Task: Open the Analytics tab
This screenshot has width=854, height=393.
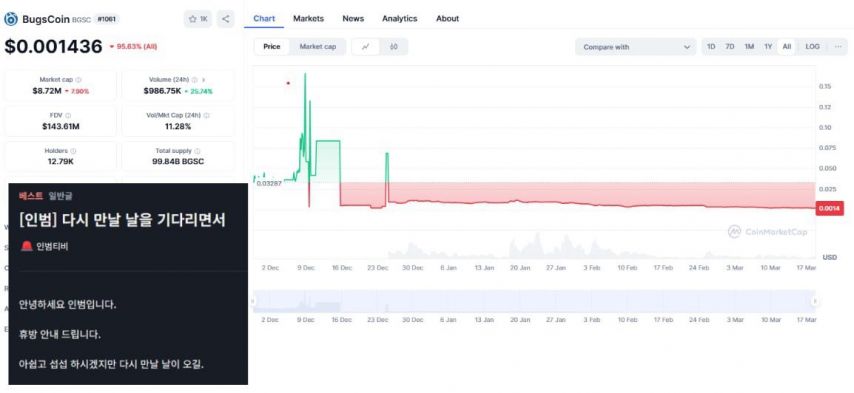Action: pyautogui.click(x=399, y=19)
